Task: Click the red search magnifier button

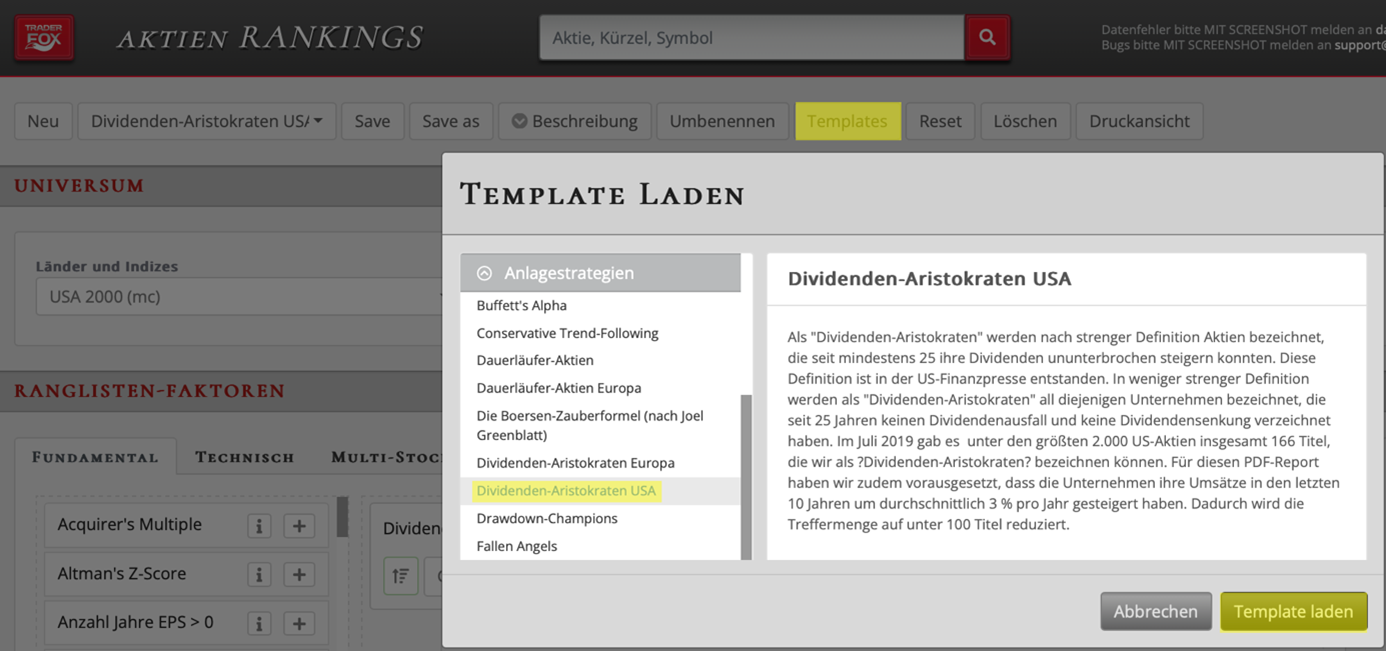Action: (987, 38)
